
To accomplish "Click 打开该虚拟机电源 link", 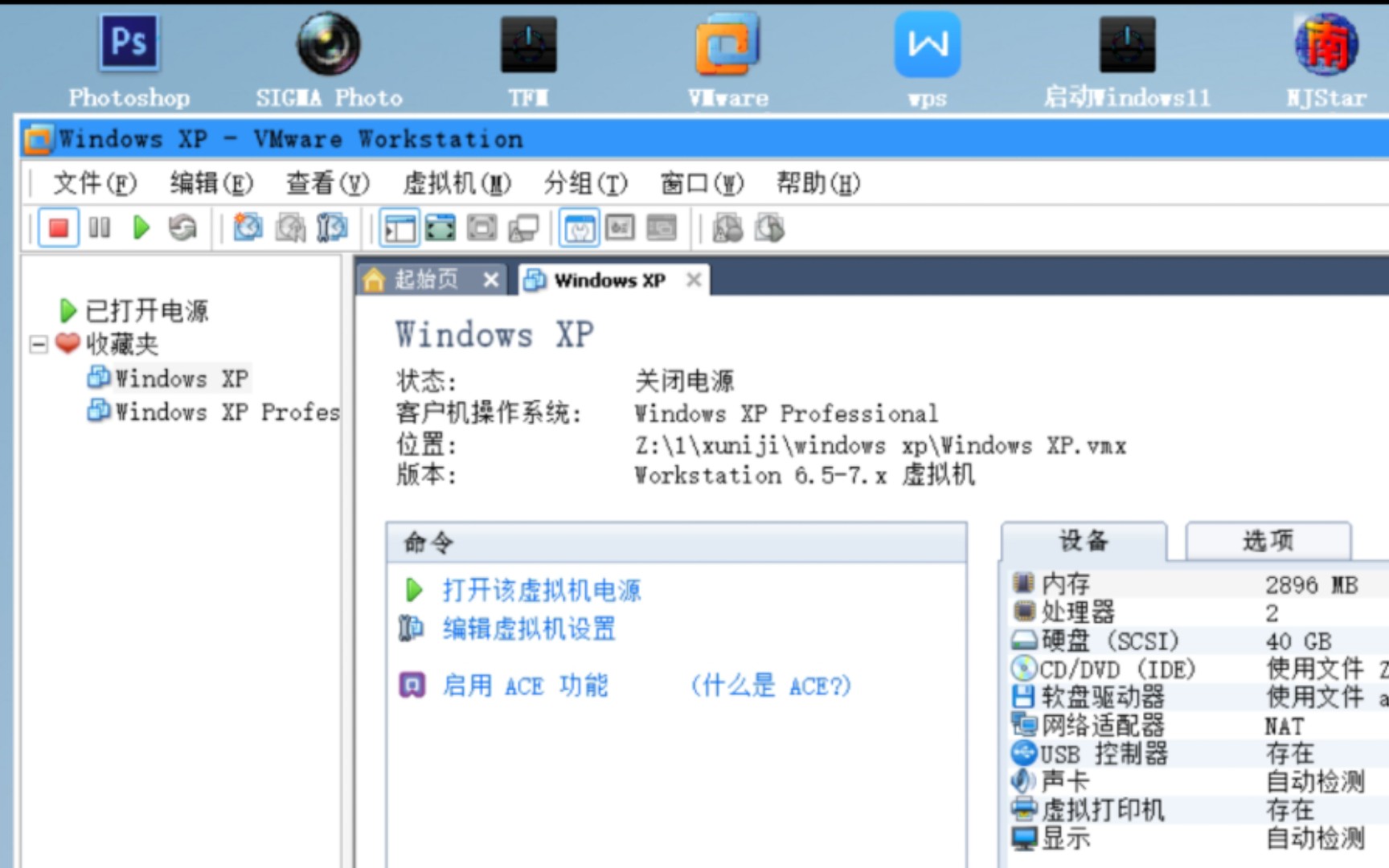I will click(x=542, y=591).
